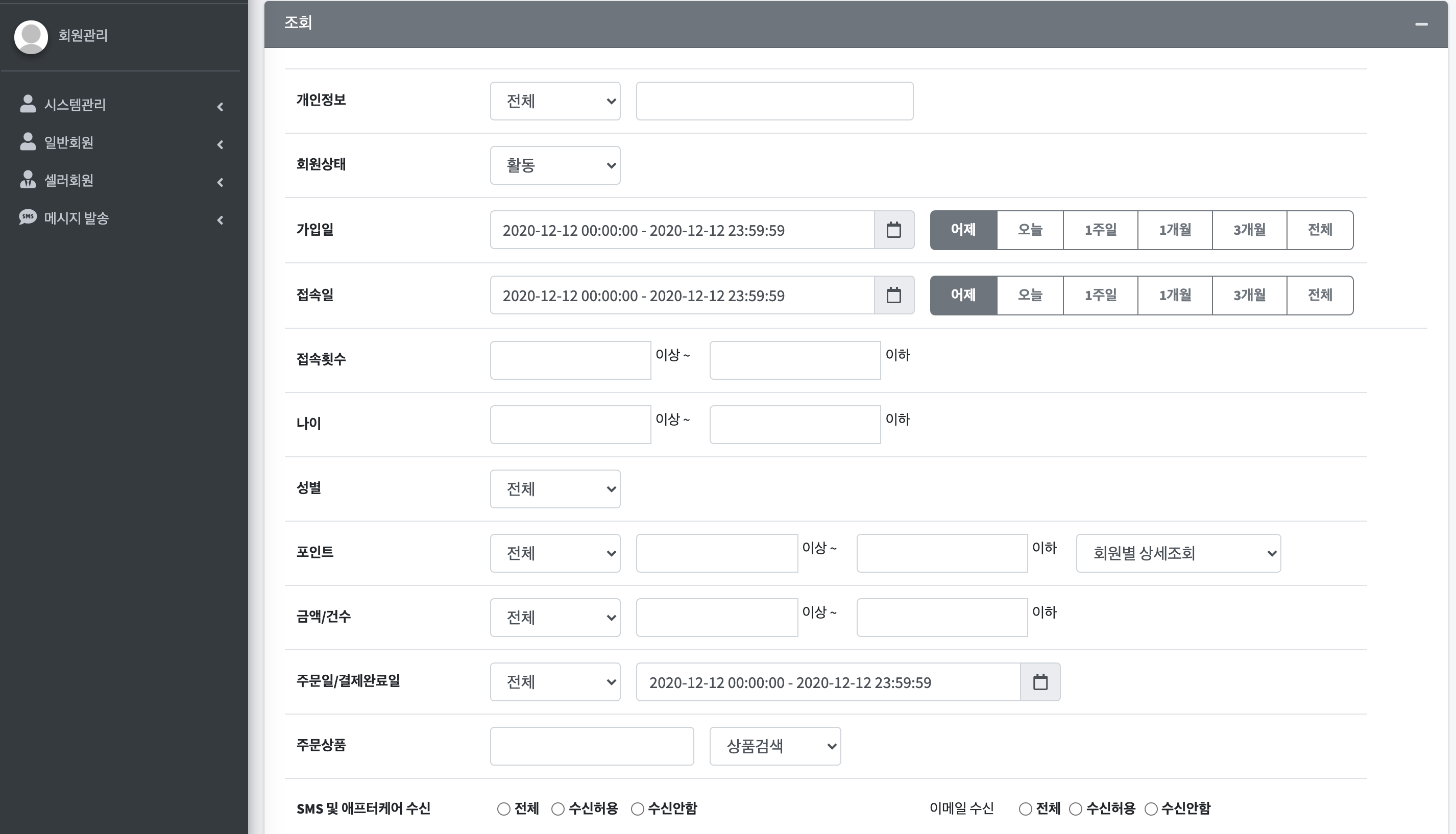This screenshot has width=1456, height=834.
Task: Focus the 개인정보 search text field
Action: (774, 101)
